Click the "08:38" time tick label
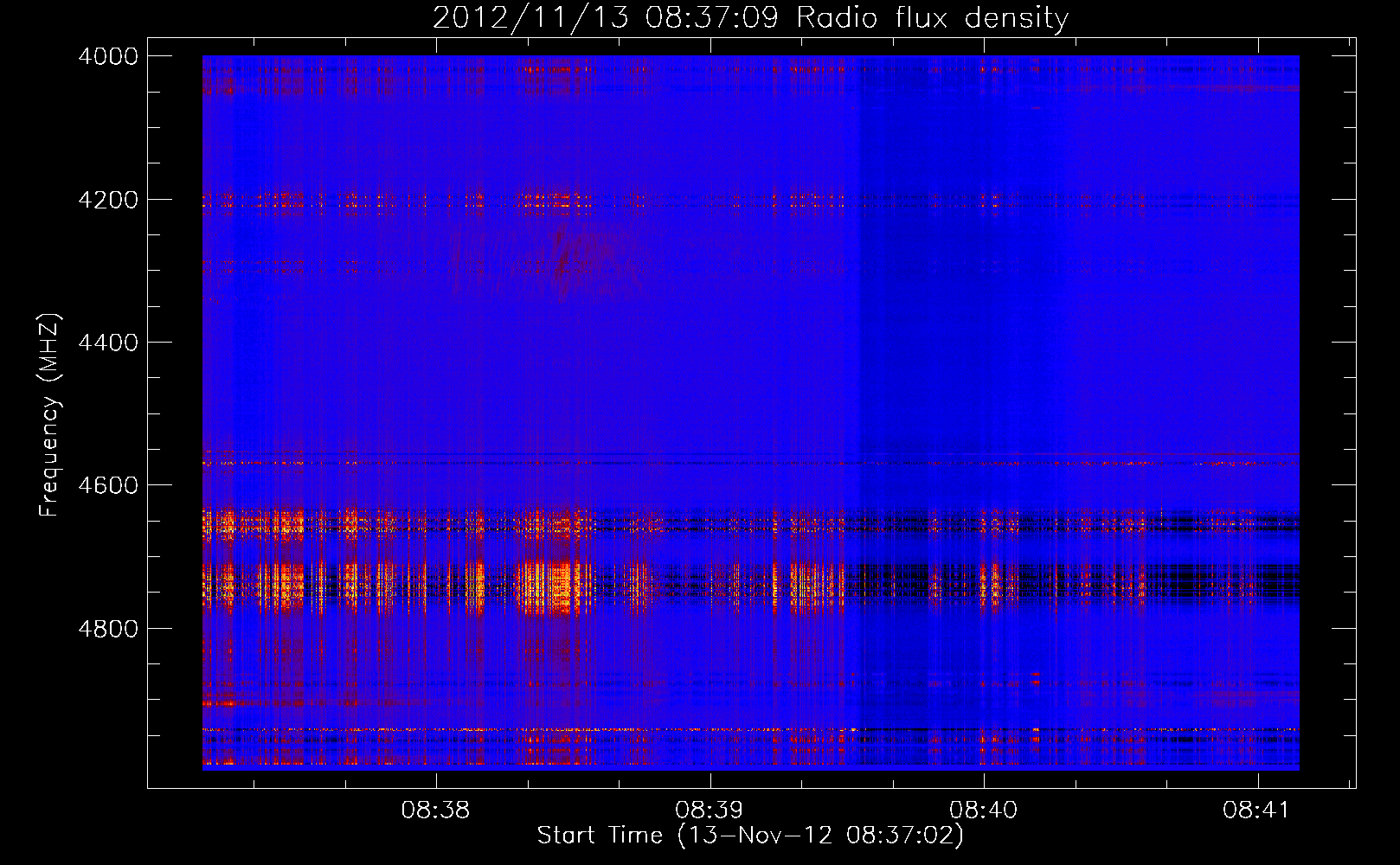Viewport: 1400px width, 865px height. [436, 811]
